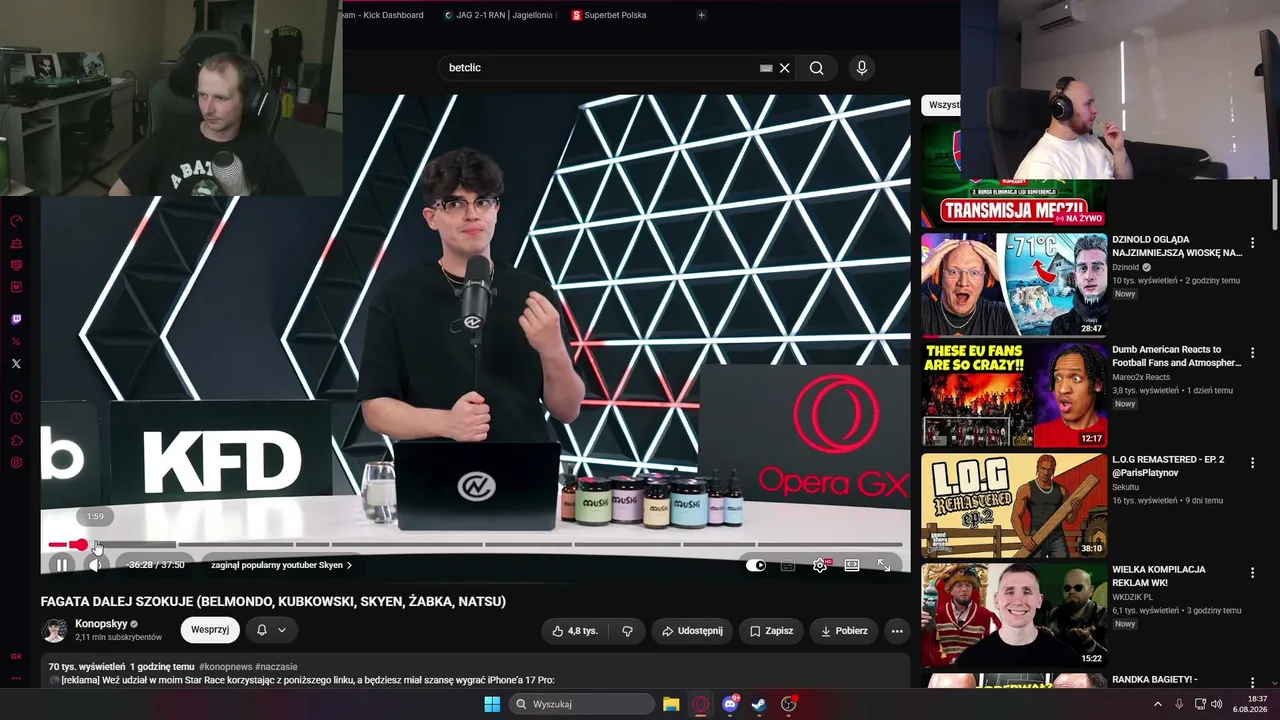Open the Twitch icon in Opera sidebar
Screen dimensions: 1280x720
click(16, 320)
